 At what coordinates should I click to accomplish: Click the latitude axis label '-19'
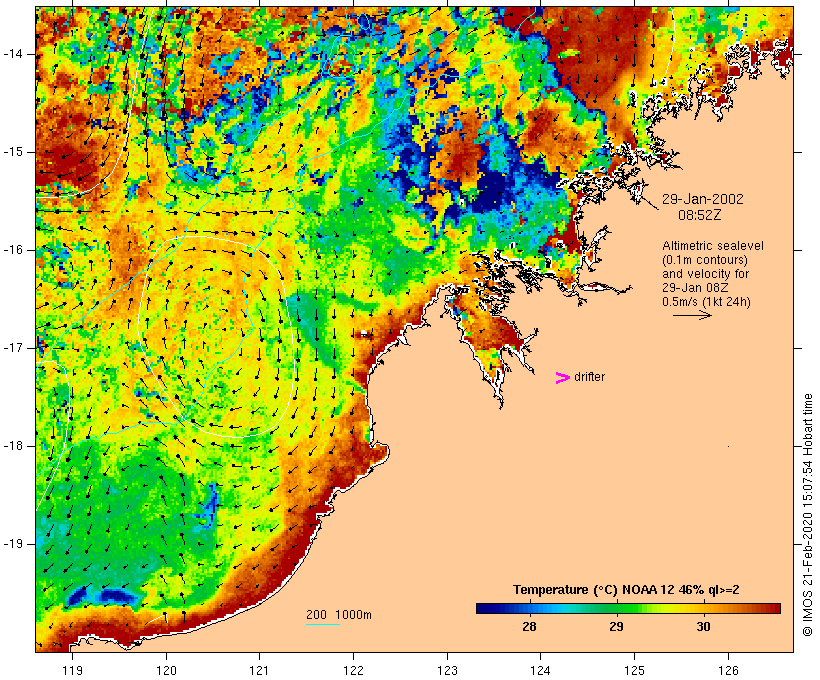13,544
